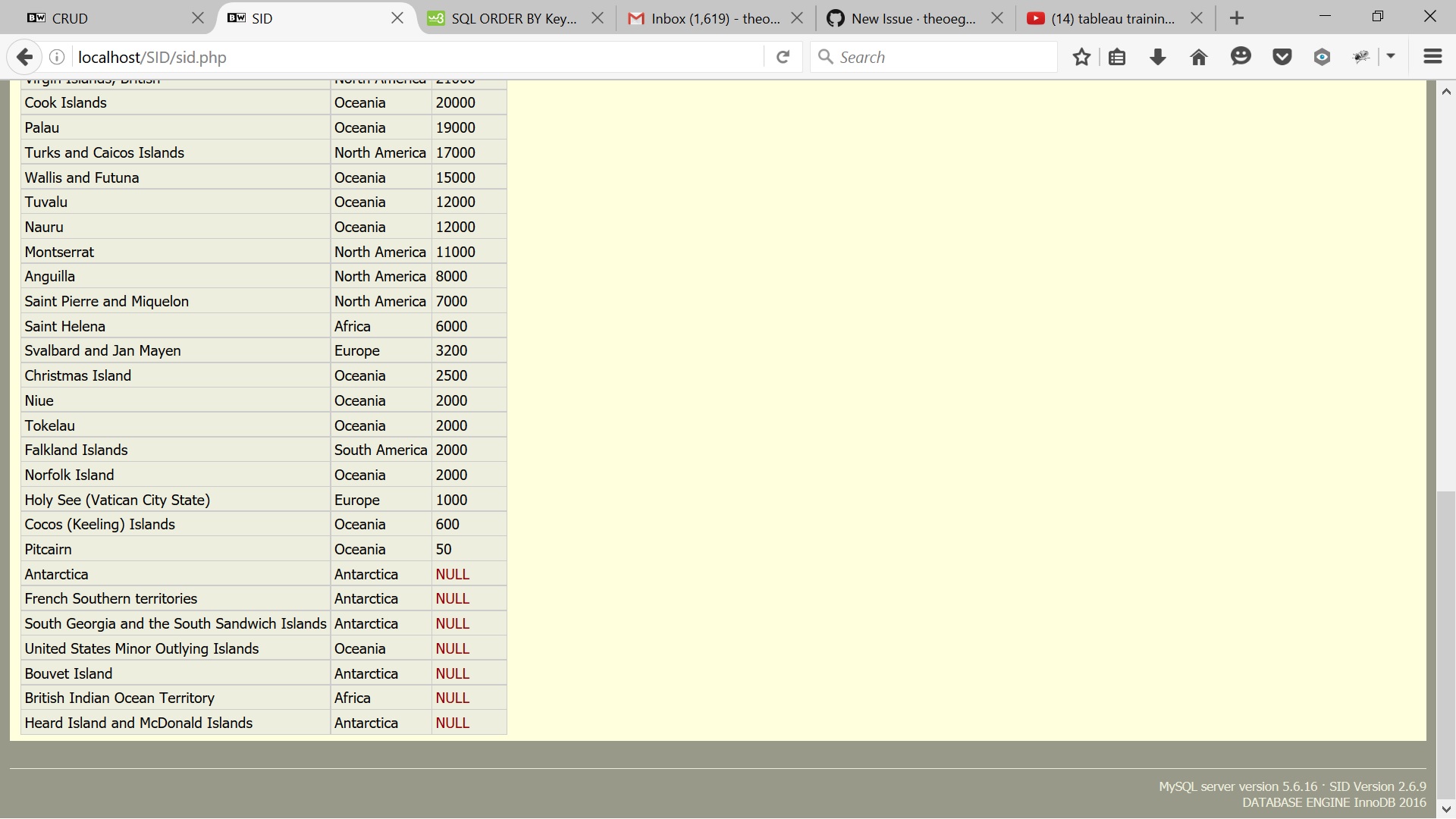Open the site info icon in address bar
1456x819 pixels.
pos(57,57)
